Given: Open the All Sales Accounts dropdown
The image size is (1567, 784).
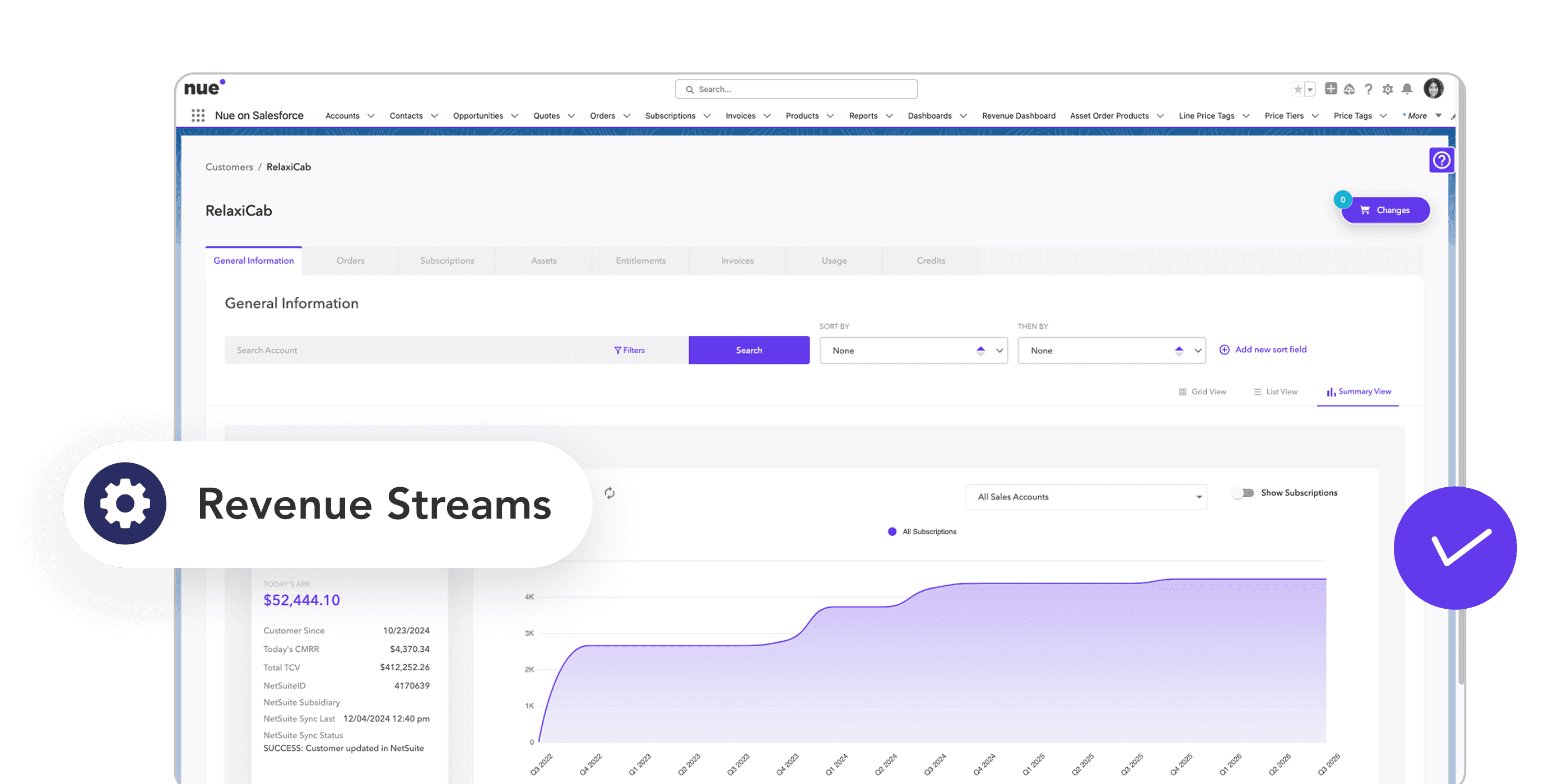Looking at the screenshot, I should click(x=1086, y=497).
